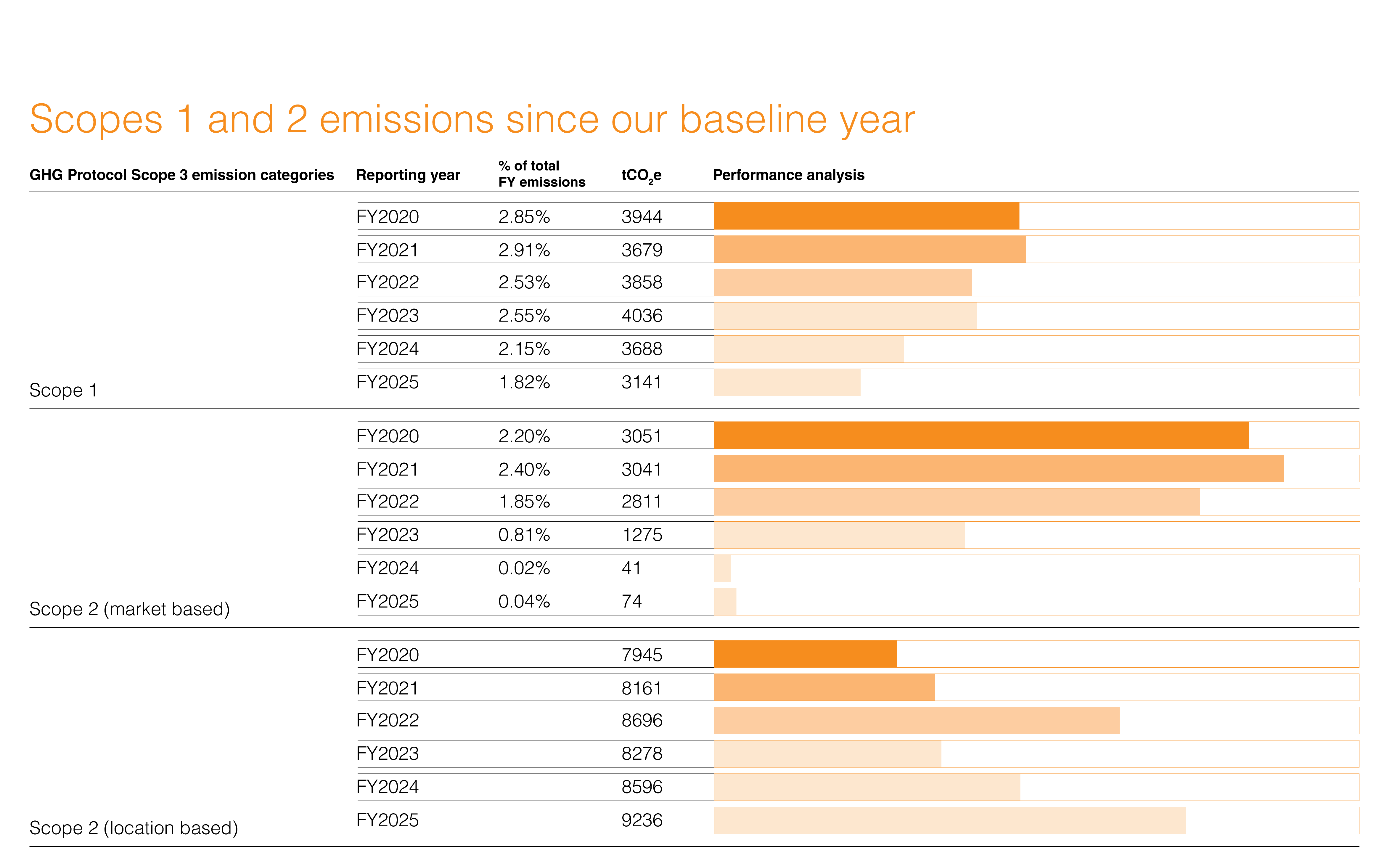1400x858 pixels.
Task: Select the Scope 2 market based FY2021 bar
Action: coord(998,469)
